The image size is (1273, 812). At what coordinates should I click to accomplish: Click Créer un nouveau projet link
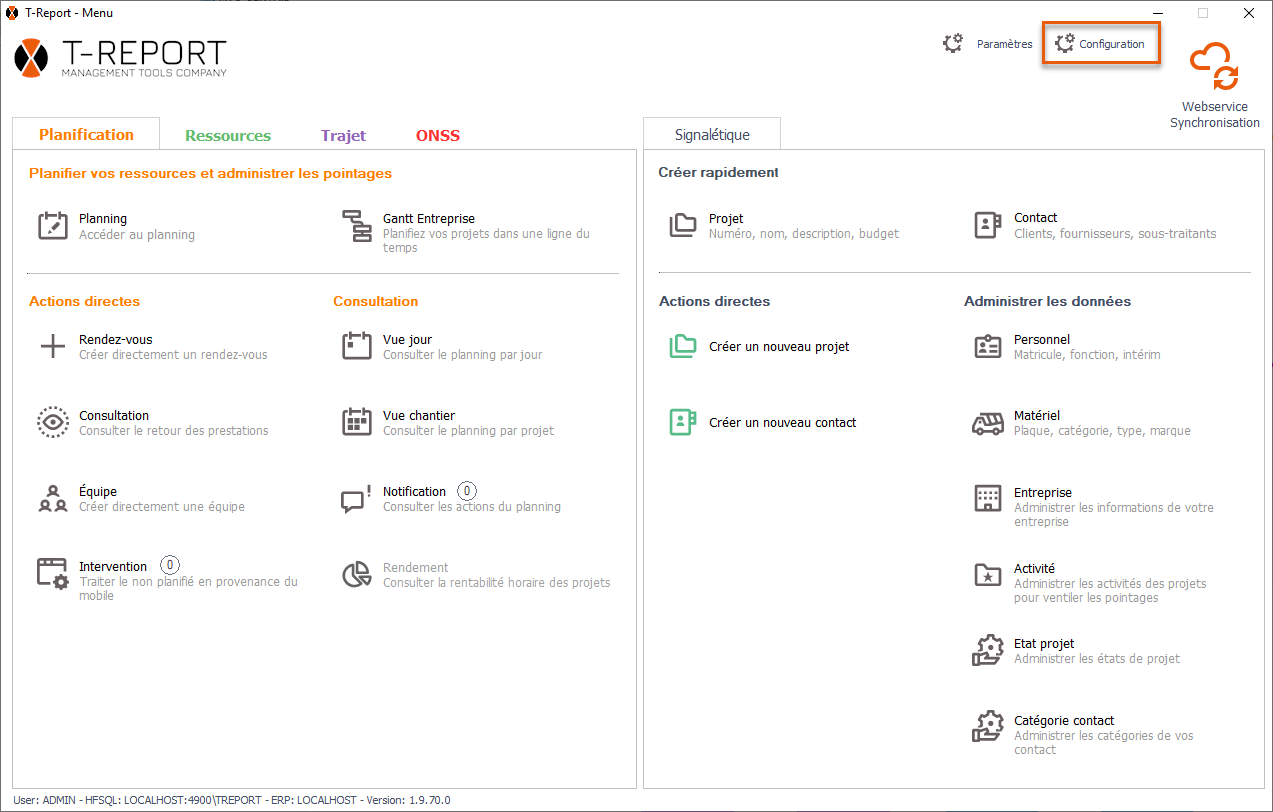[779, 347]
